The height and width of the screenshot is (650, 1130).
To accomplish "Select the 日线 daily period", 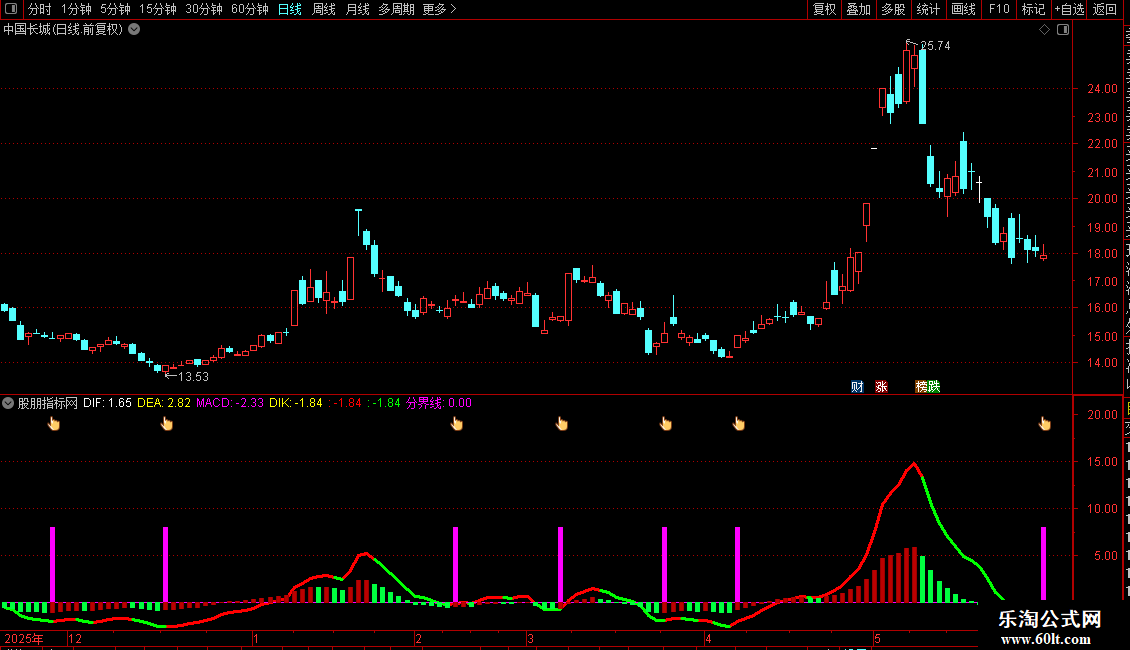I will point(290,9).
